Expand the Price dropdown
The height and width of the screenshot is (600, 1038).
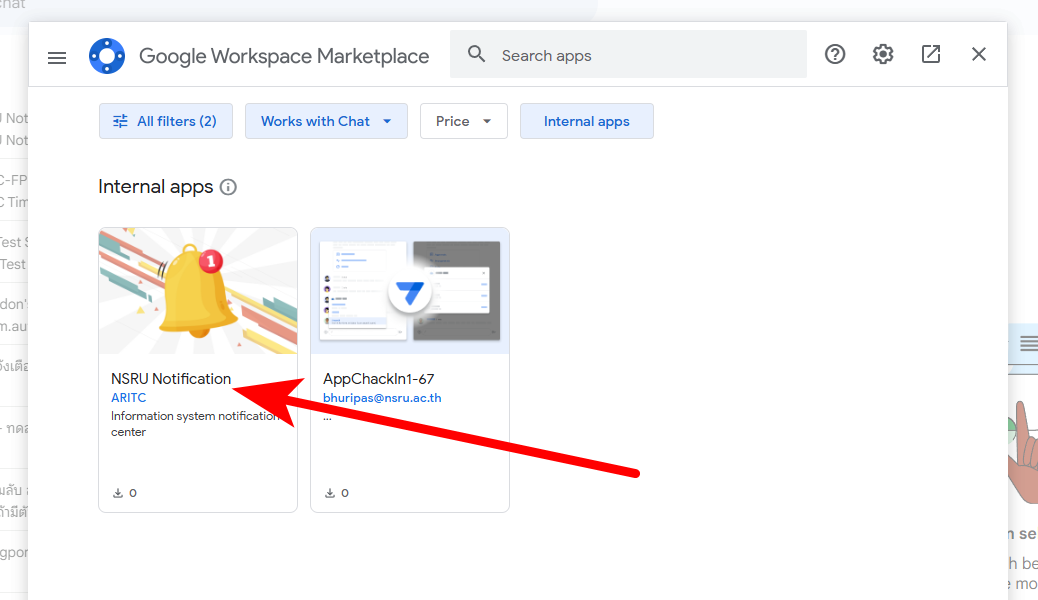pos(463,121)
